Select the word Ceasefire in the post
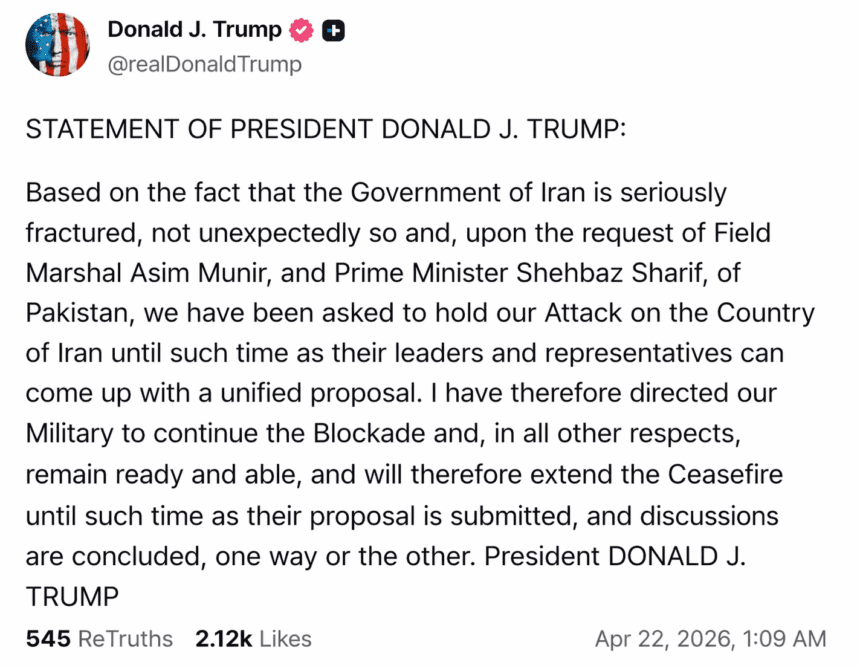This screenshot has width=860, height=668. pyautogui.click(x=723, y=474)
